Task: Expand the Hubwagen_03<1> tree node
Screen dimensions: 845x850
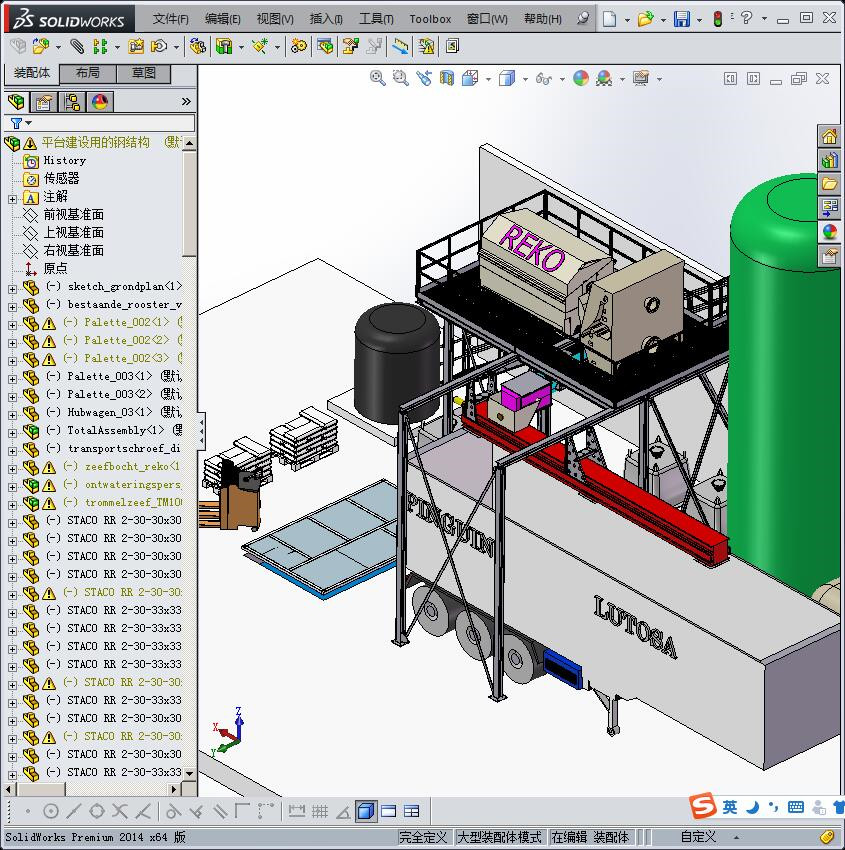Action: tap(12, 415)
